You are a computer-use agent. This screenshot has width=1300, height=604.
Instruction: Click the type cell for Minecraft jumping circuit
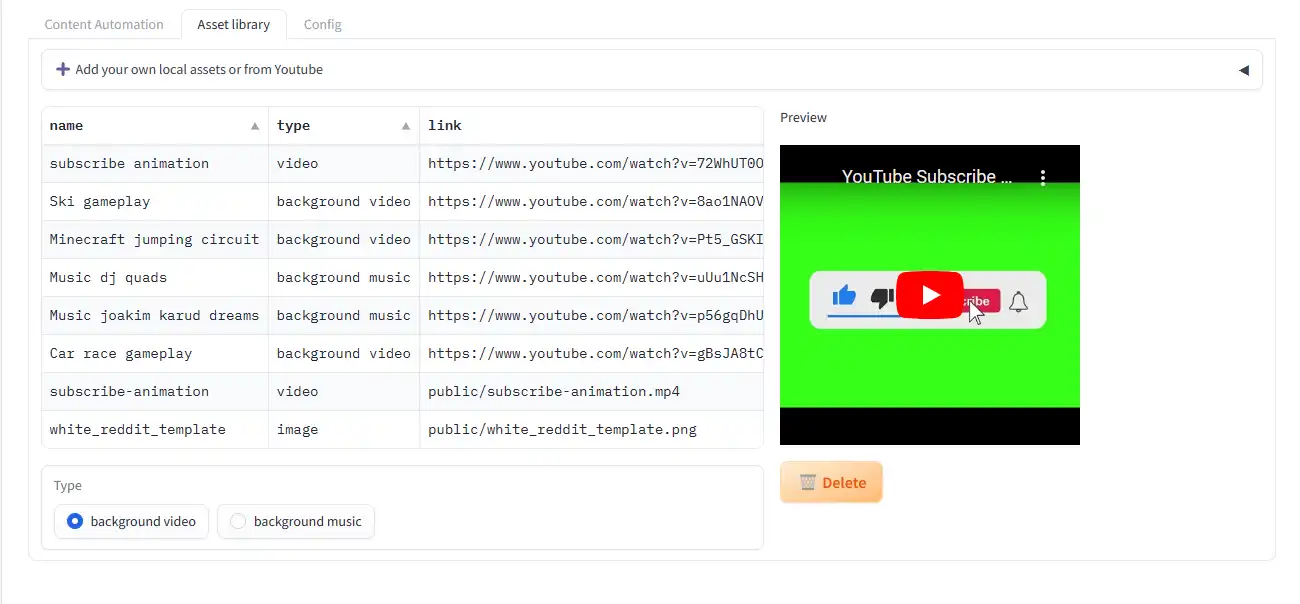click(x=344, y=240)
